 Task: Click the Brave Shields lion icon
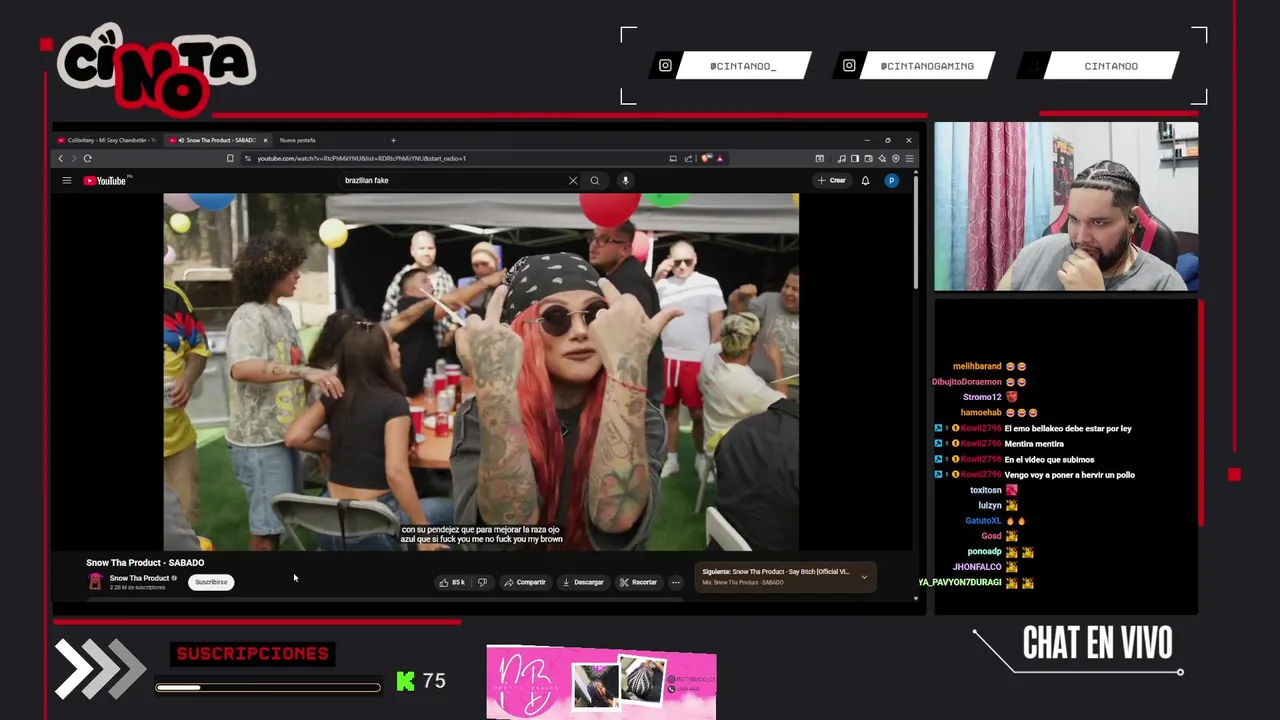tap(707, 158)
